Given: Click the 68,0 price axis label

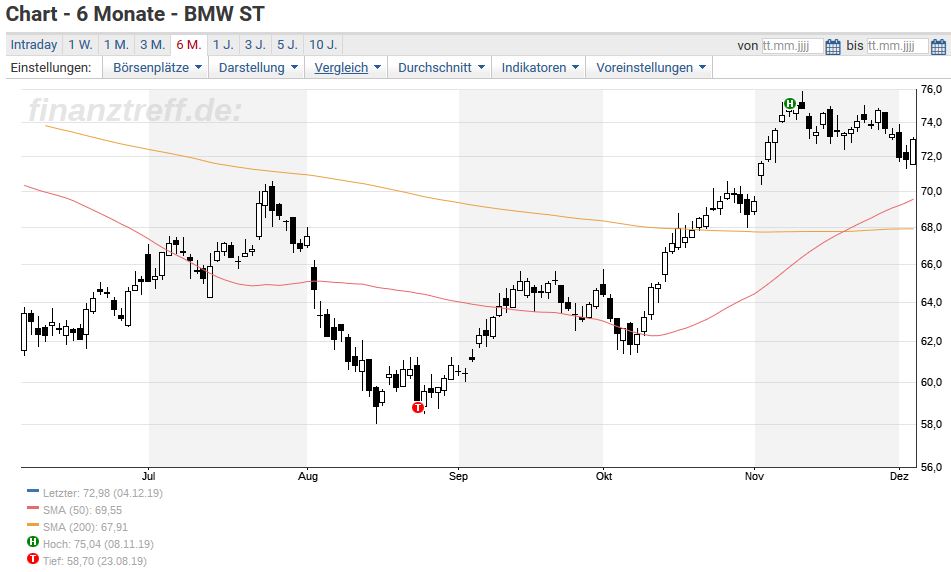Looking at the screenshot, I should pyautogui.click(x=931, y=227).
